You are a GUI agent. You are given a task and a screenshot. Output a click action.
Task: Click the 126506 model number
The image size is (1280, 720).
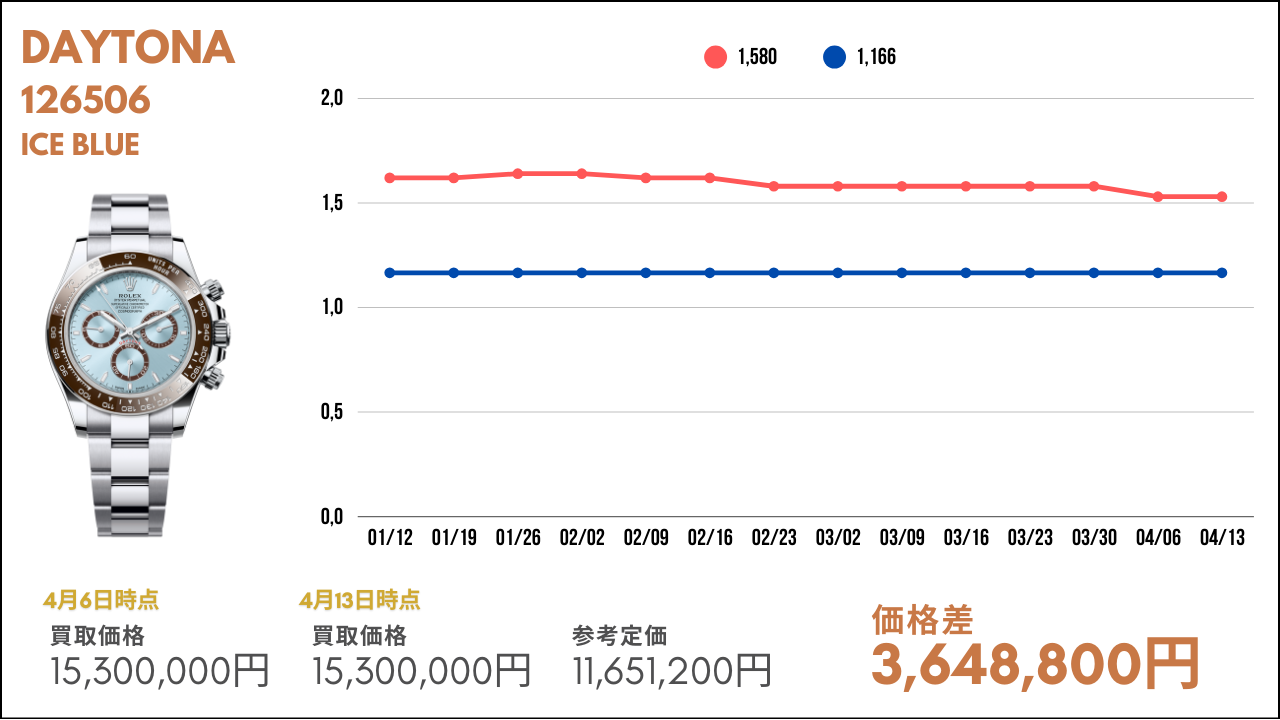click(86, 100)
